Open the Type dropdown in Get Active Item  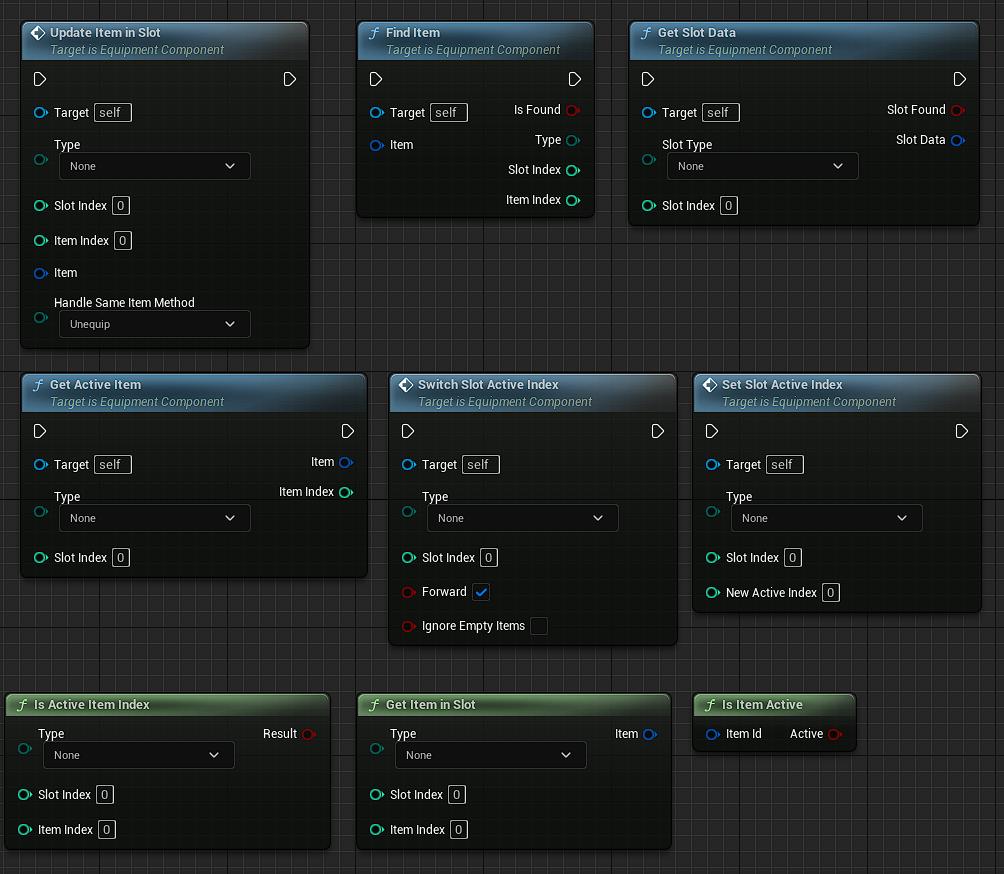coord(154,518)
